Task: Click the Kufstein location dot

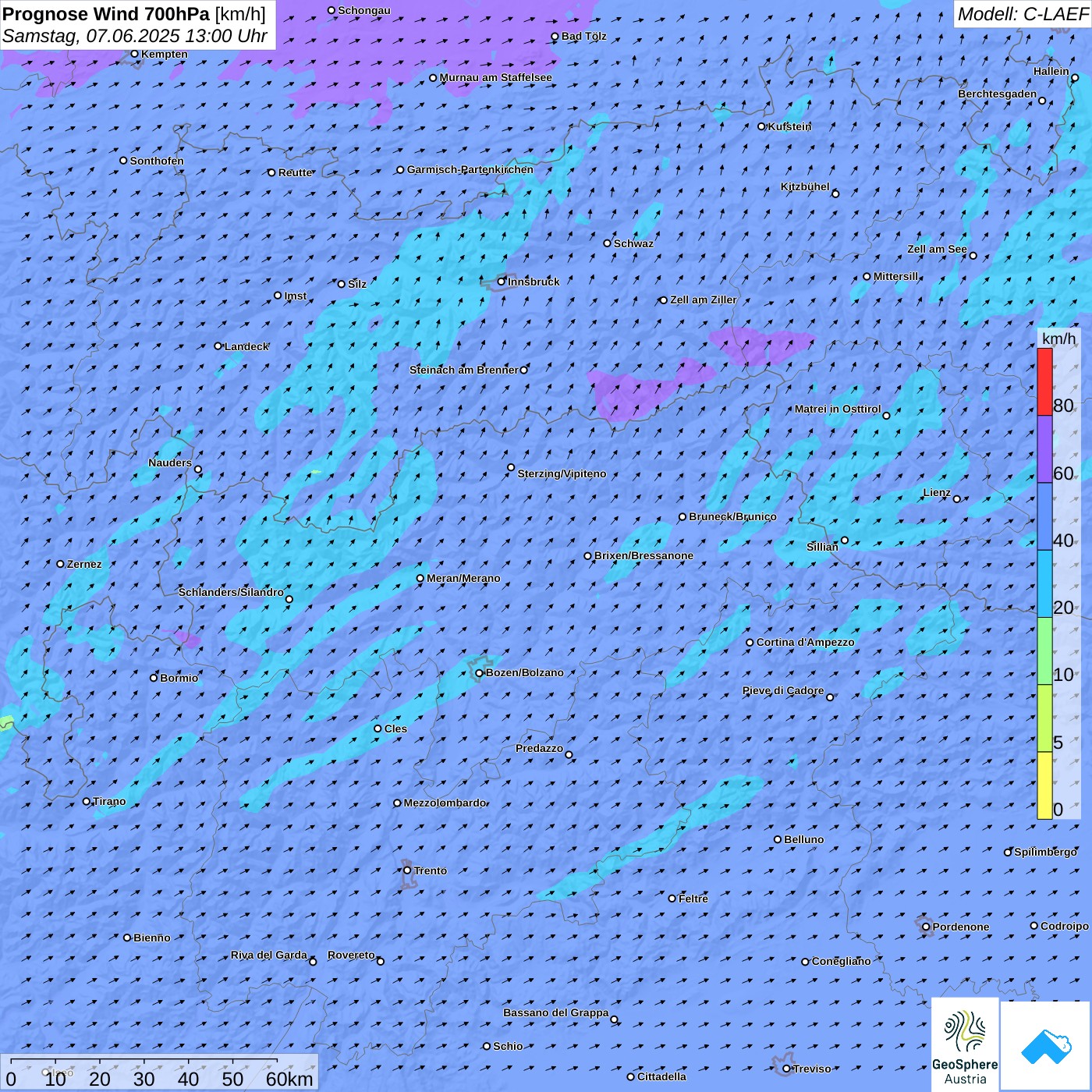Action: point(762,126)
